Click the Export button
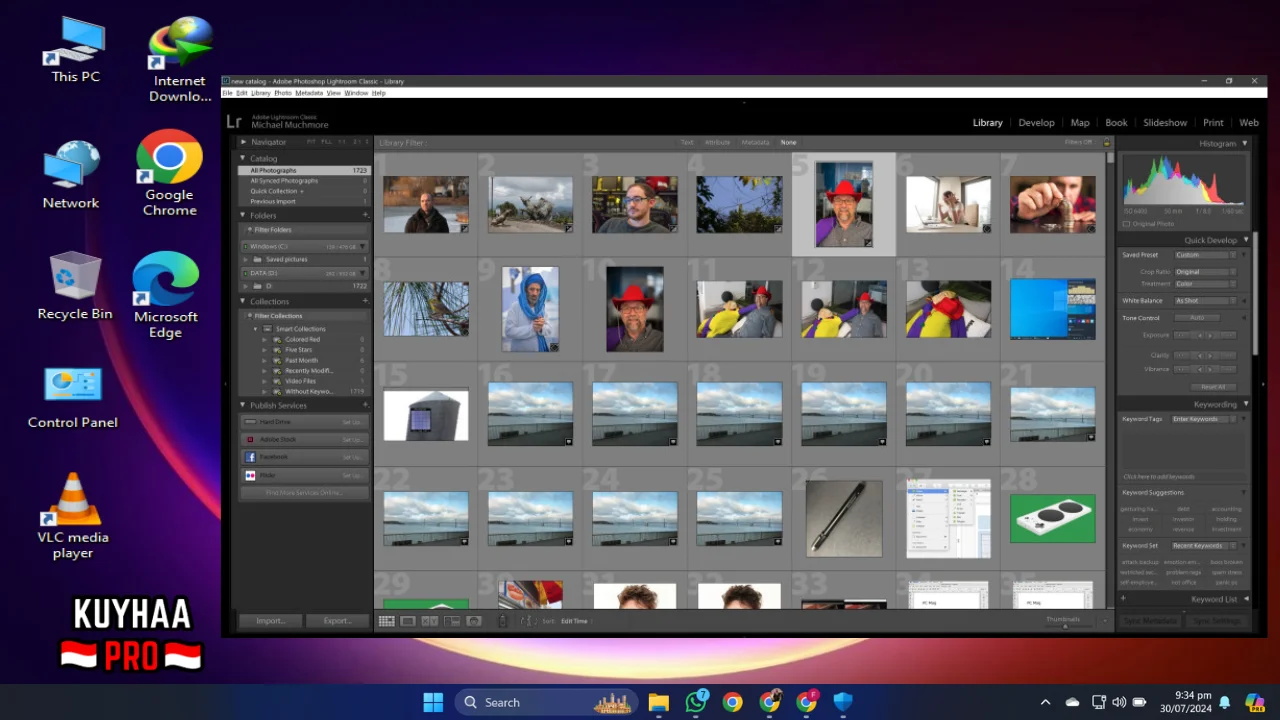 pyautogui.click(x=337, y=621)
